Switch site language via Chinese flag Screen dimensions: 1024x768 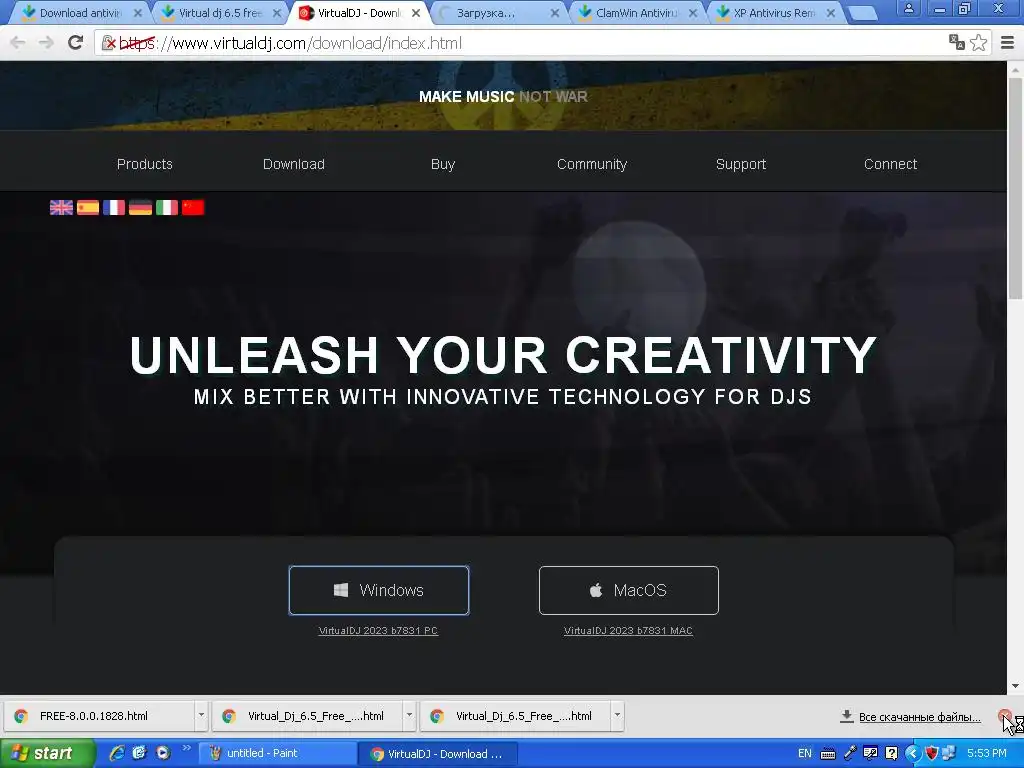[193, 208]
